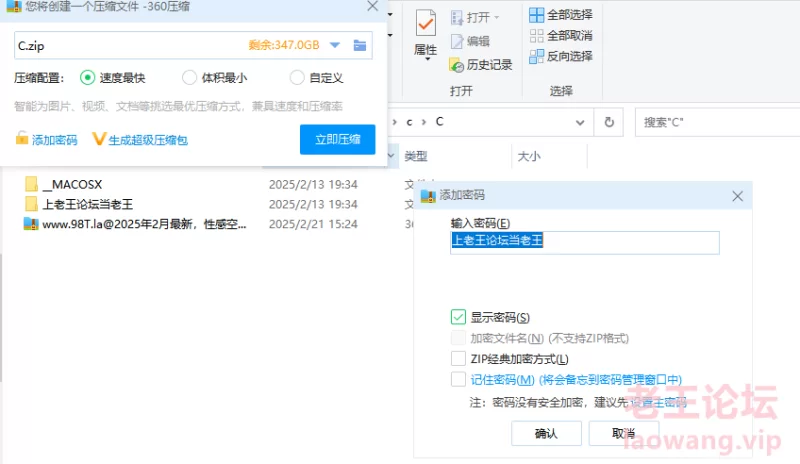This screenshot has height=464, width=800.
Task: Toggle the 记住密码 remember password checkbox
Action: pos(458,379)
